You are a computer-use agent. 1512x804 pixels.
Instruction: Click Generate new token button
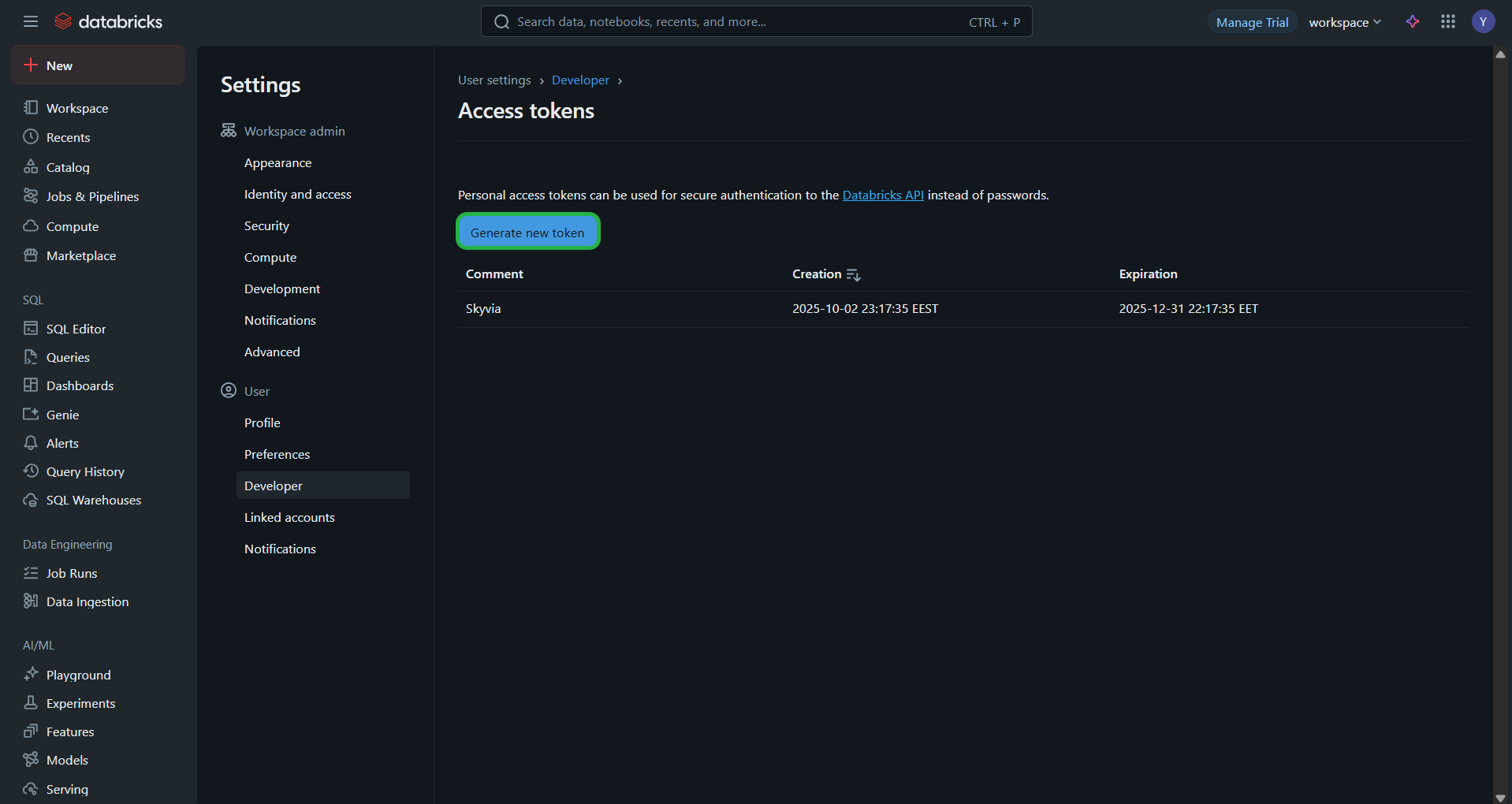click(527, 233)
